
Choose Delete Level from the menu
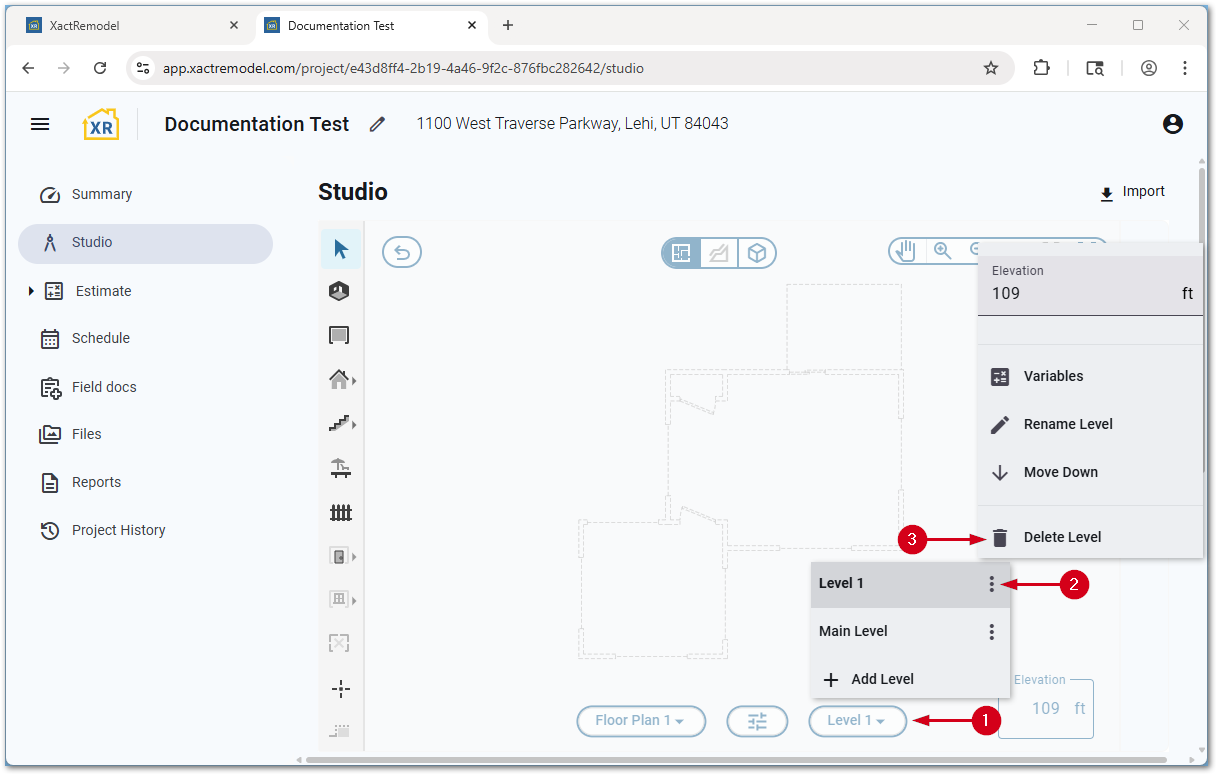pos(1062,537)
